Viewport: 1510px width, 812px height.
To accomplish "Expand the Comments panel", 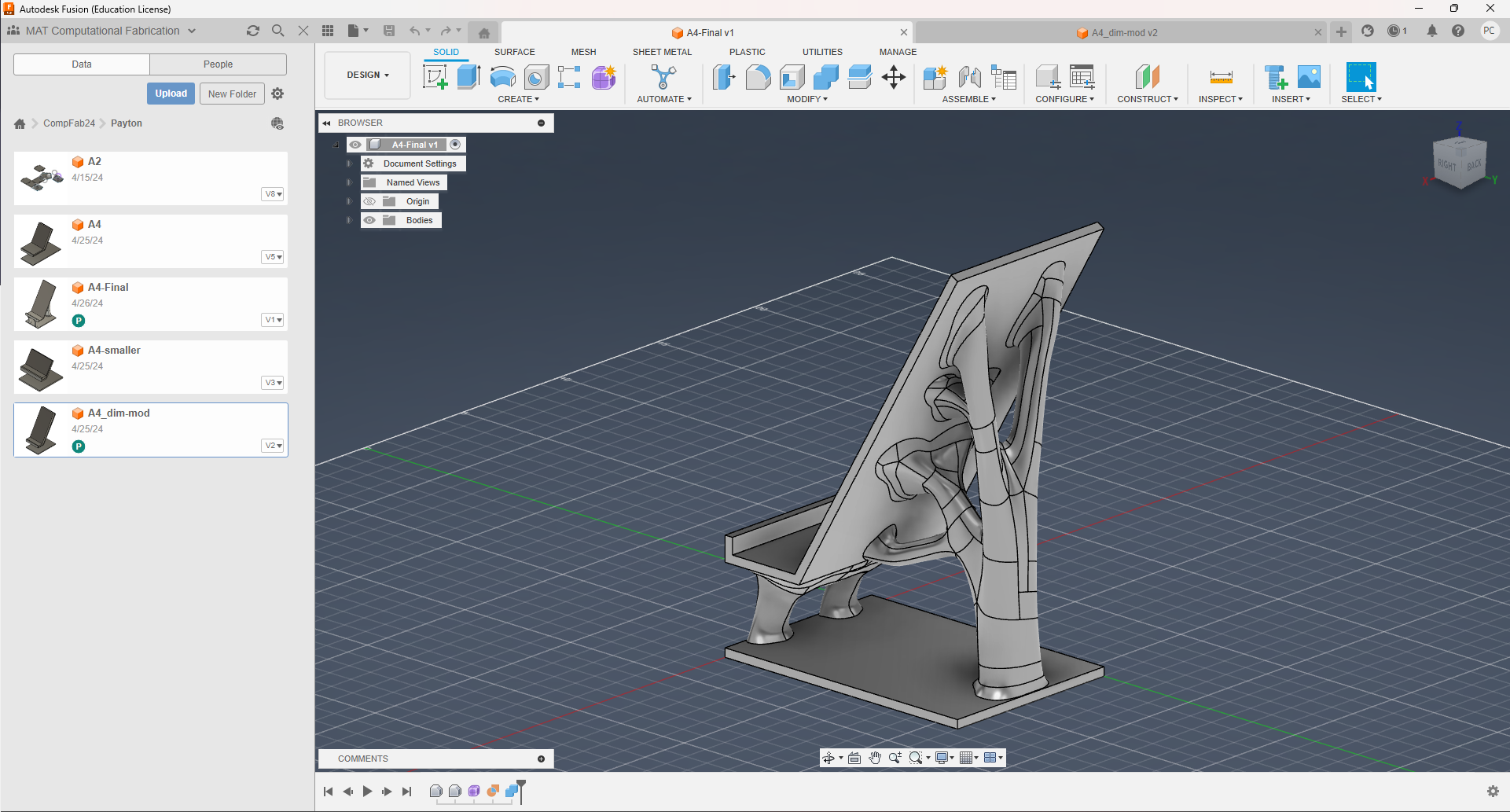I will coord(541,759).
